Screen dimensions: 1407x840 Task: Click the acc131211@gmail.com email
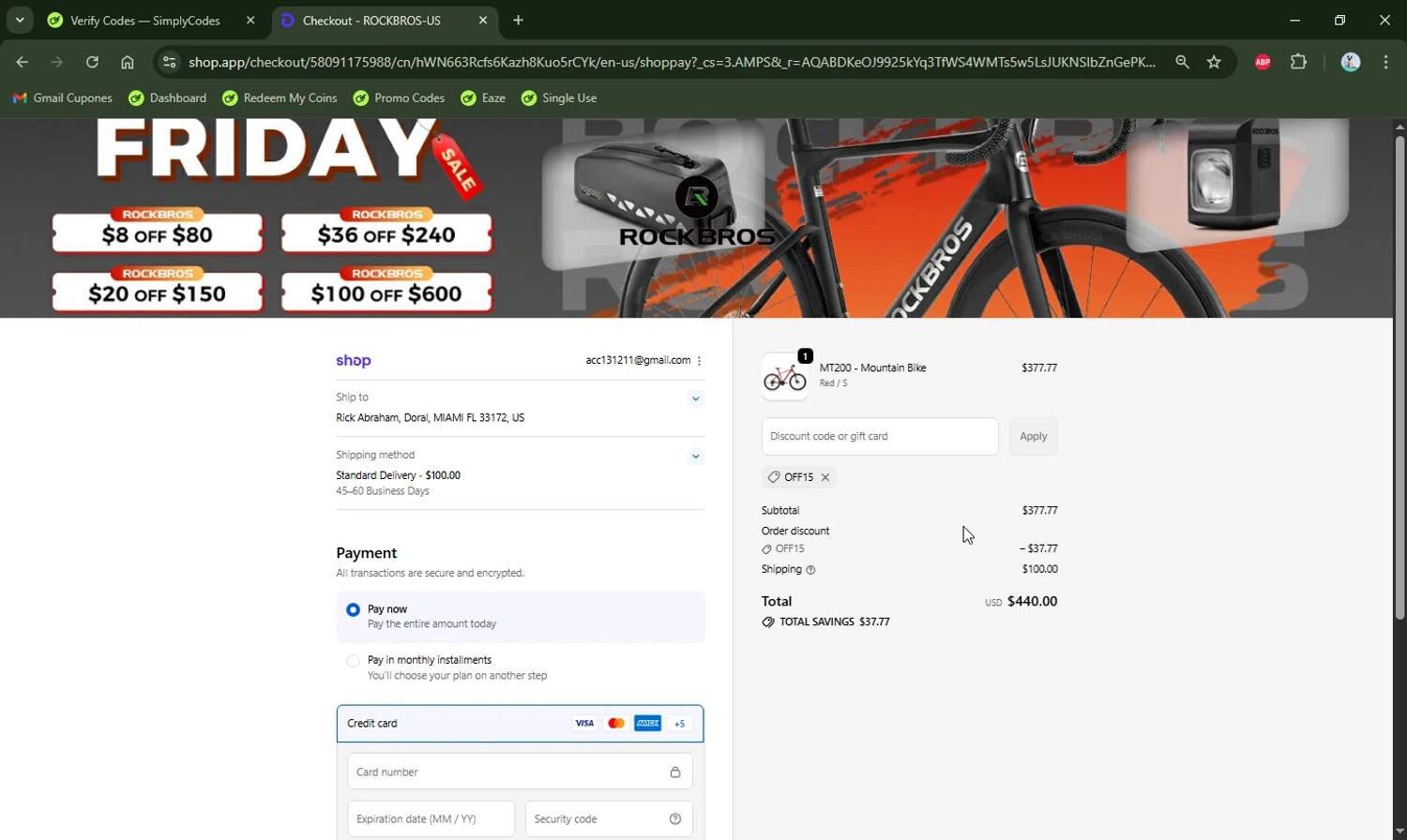(638, 360)
